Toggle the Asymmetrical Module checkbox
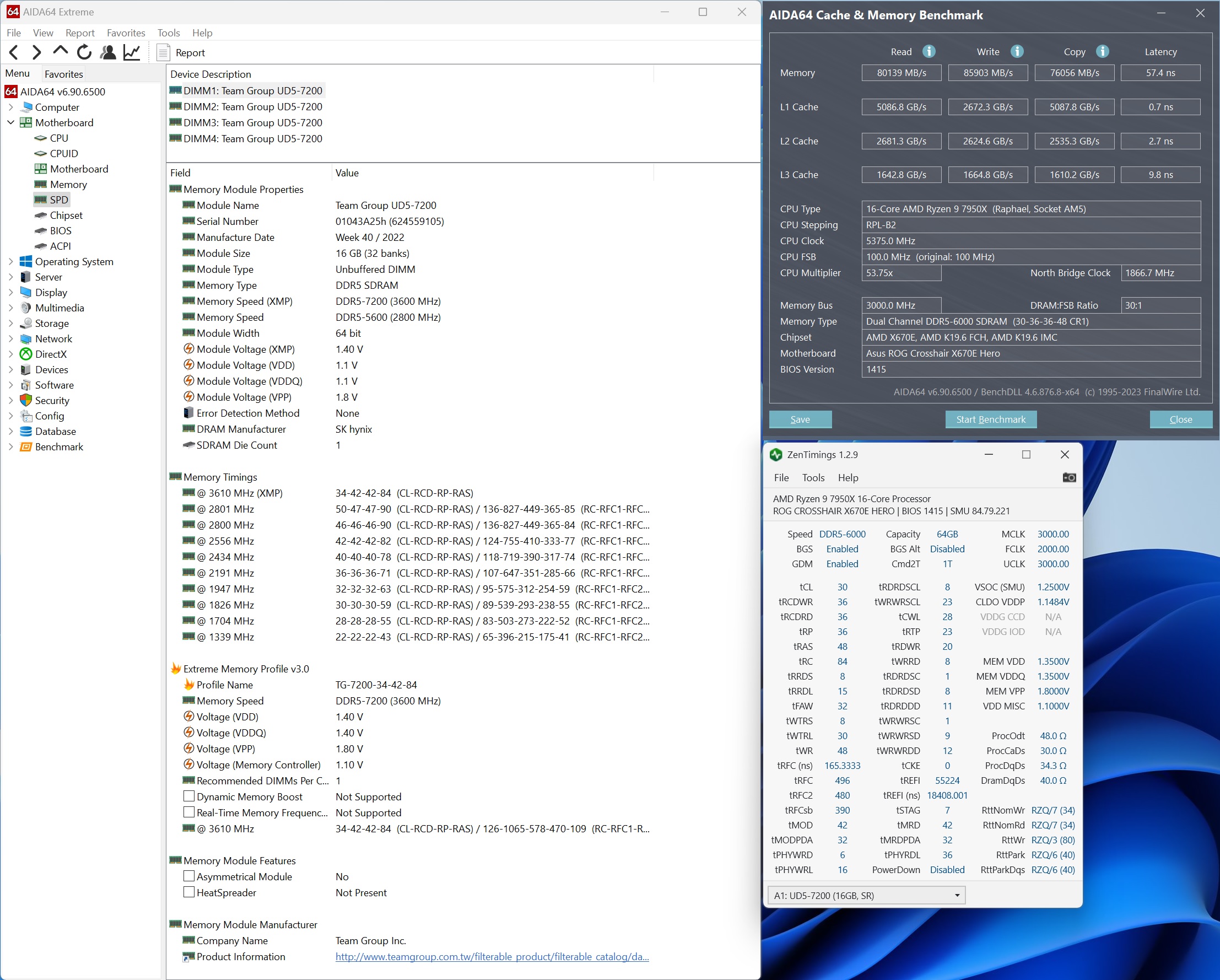The image size is (1220, 980). click(x=189, y=876)
